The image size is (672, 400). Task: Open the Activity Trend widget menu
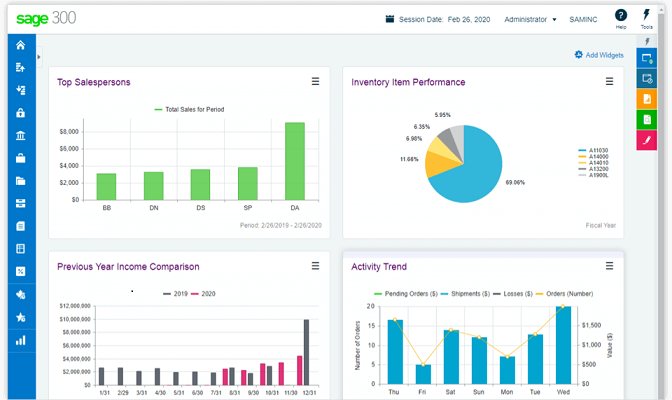click(609, 266)
